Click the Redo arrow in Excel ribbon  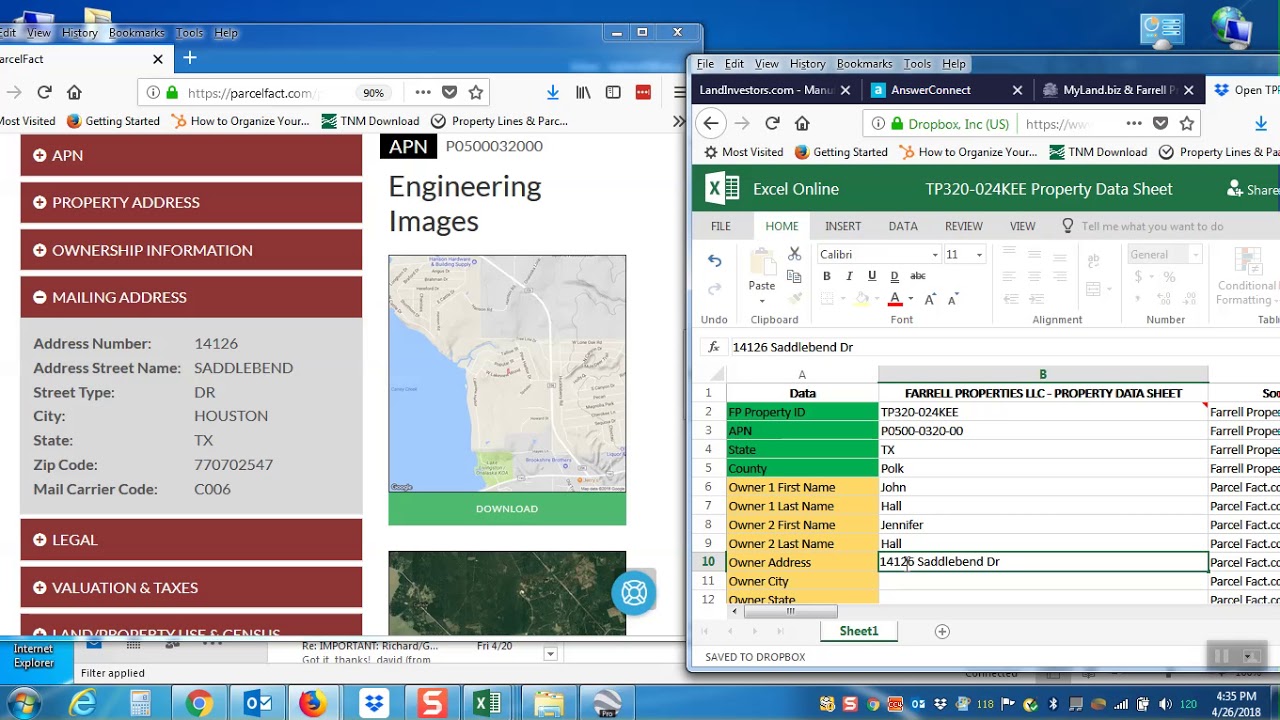[714, 290]
